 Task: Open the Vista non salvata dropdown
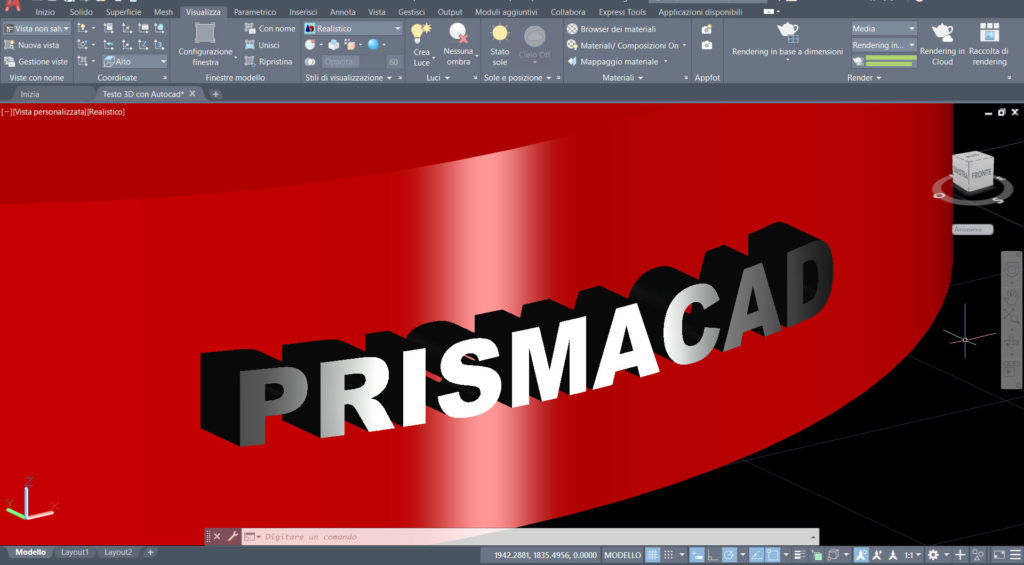pos(37,29)
